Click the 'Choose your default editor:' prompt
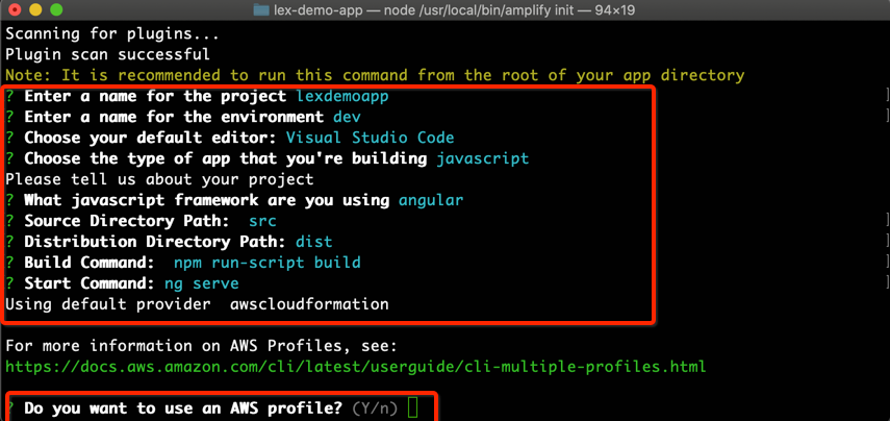The width and height of the screenshot is (891, 422). pyautogui.click(x=150, y=138)
